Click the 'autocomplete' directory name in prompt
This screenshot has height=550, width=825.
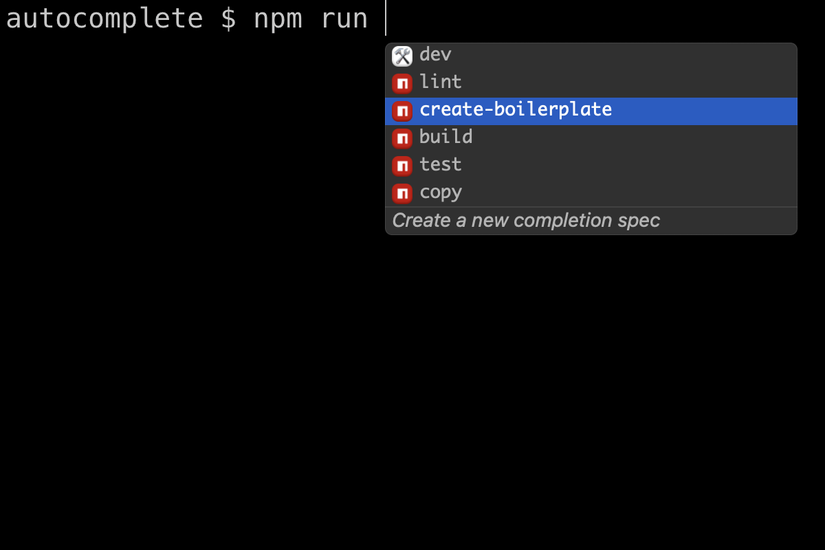[x=97, y=18]
